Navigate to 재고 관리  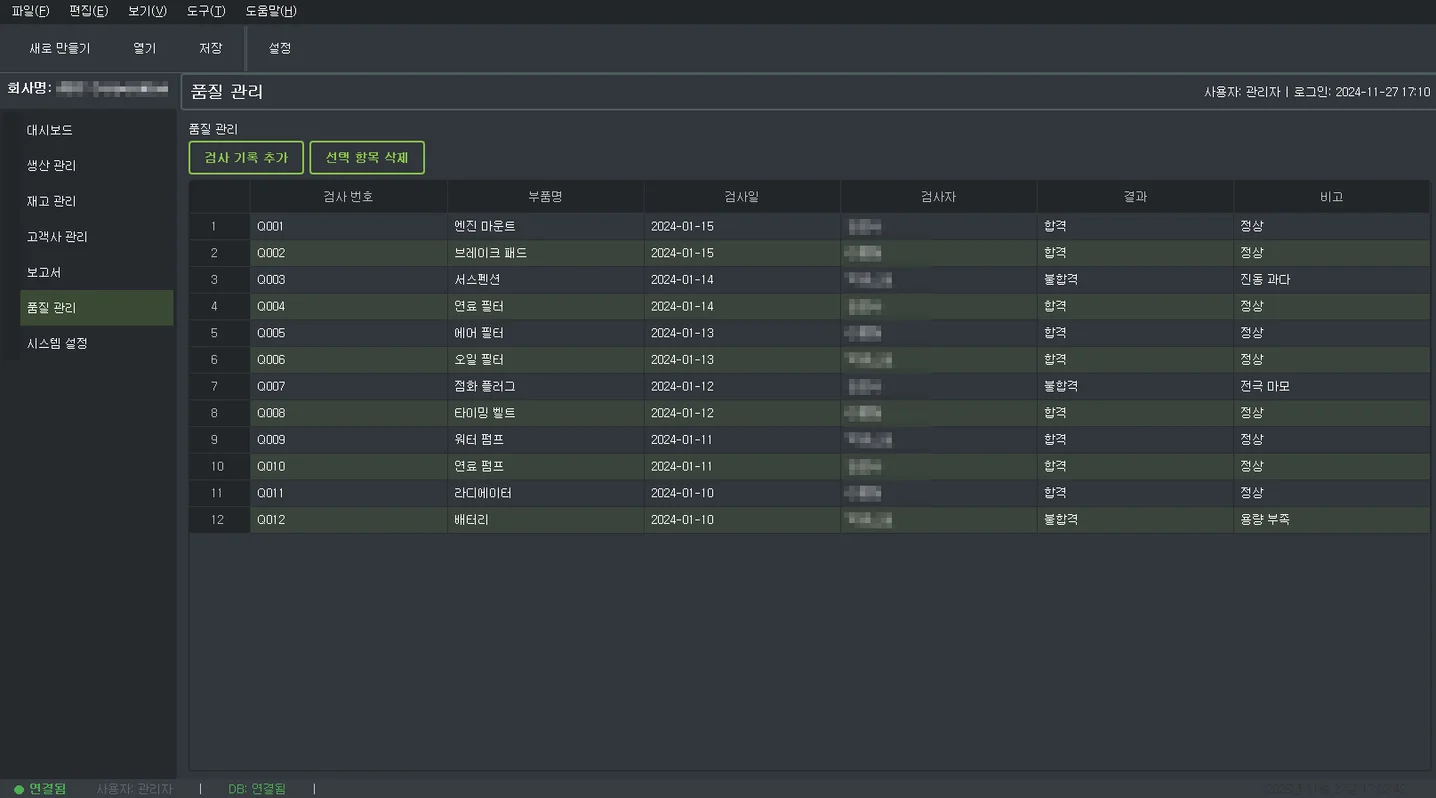coord(51,201)
